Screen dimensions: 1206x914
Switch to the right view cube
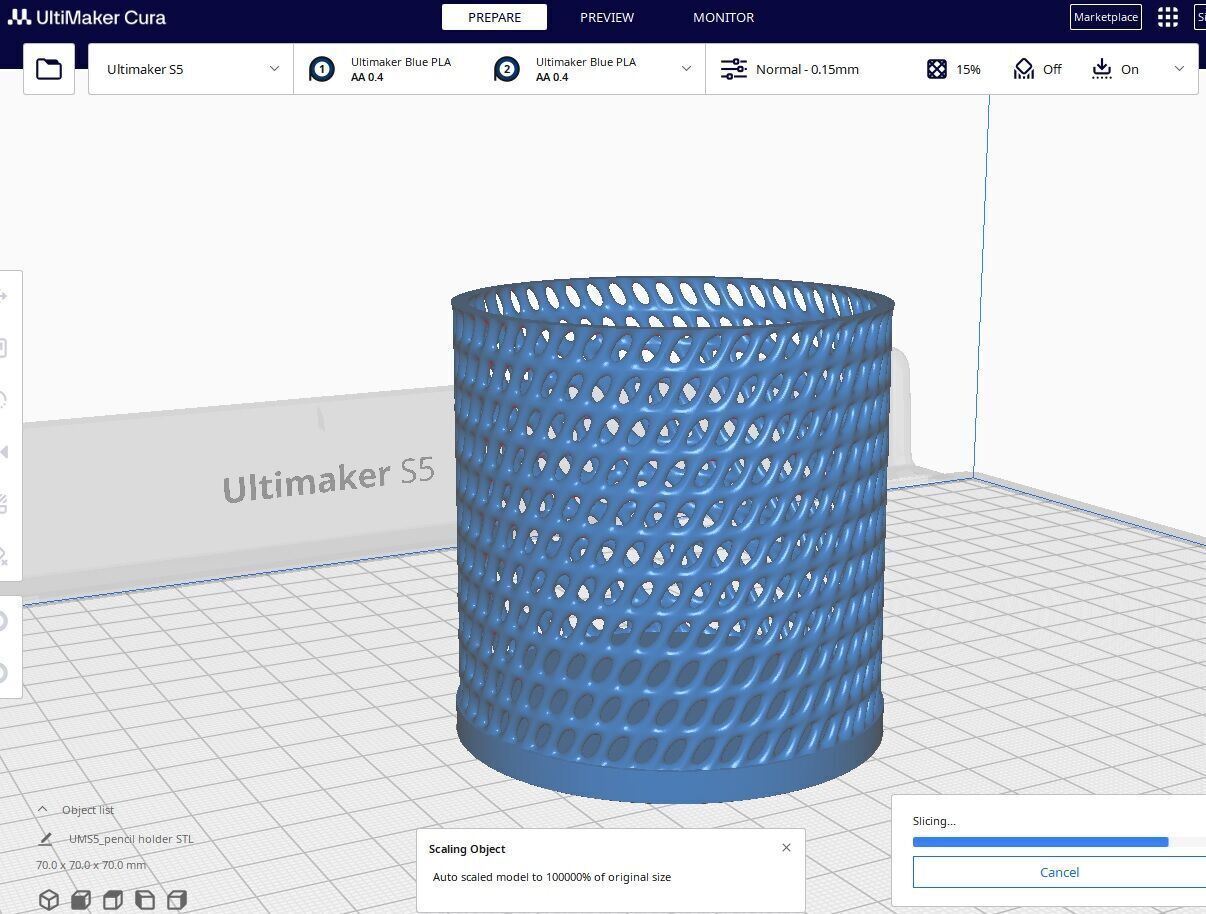(x=177, y=900)
